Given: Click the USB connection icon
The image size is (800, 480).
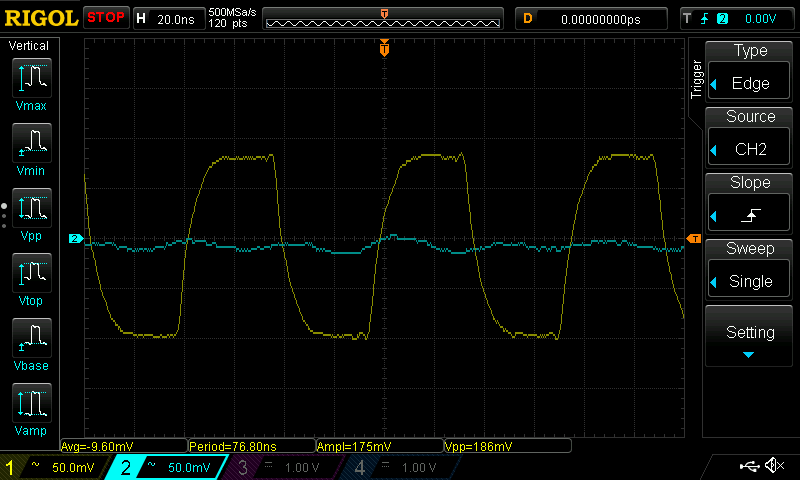Looking at the screenshot, I should pyautogui.click(x=749, y=466).
